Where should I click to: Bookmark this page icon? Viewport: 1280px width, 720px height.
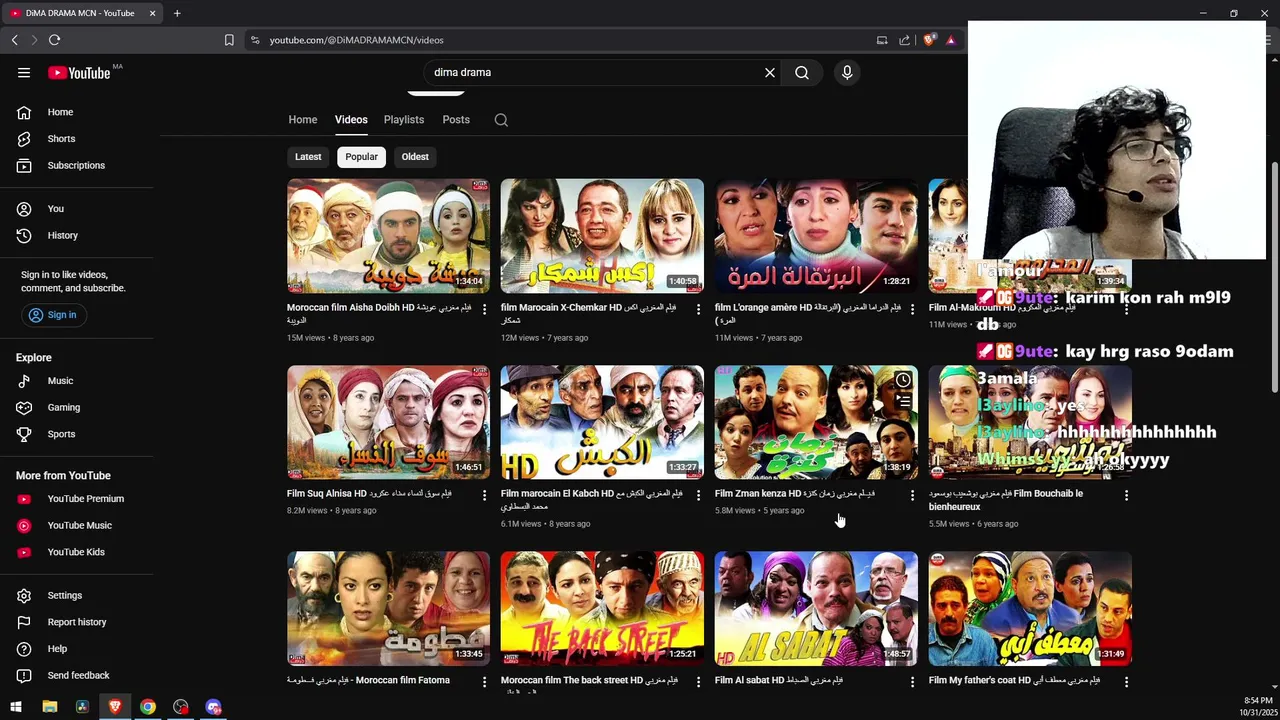coord(229,40)
